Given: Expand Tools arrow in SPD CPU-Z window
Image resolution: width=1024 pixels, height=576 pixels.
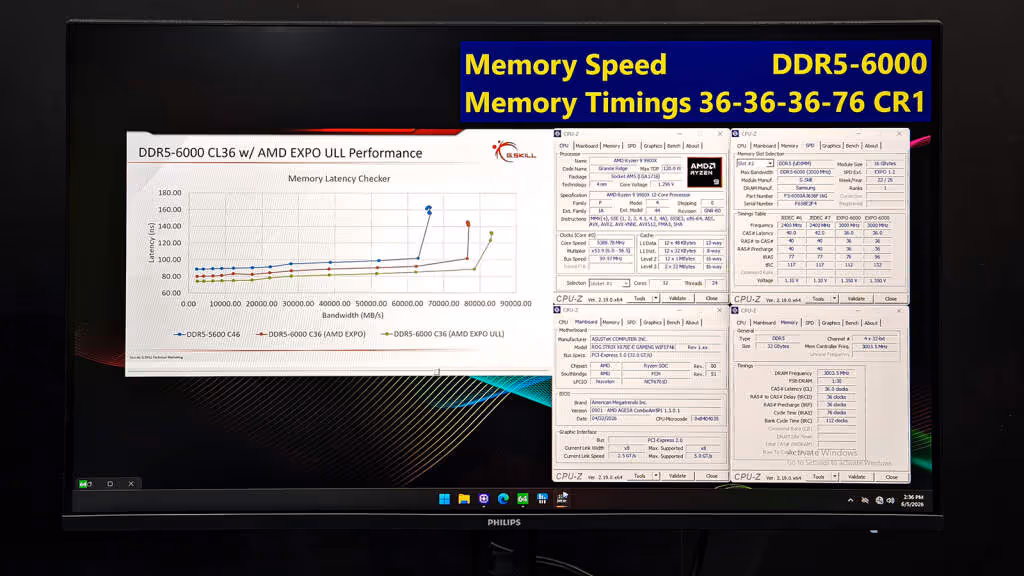Looking at the screenshot, I should tap(835, 299).
